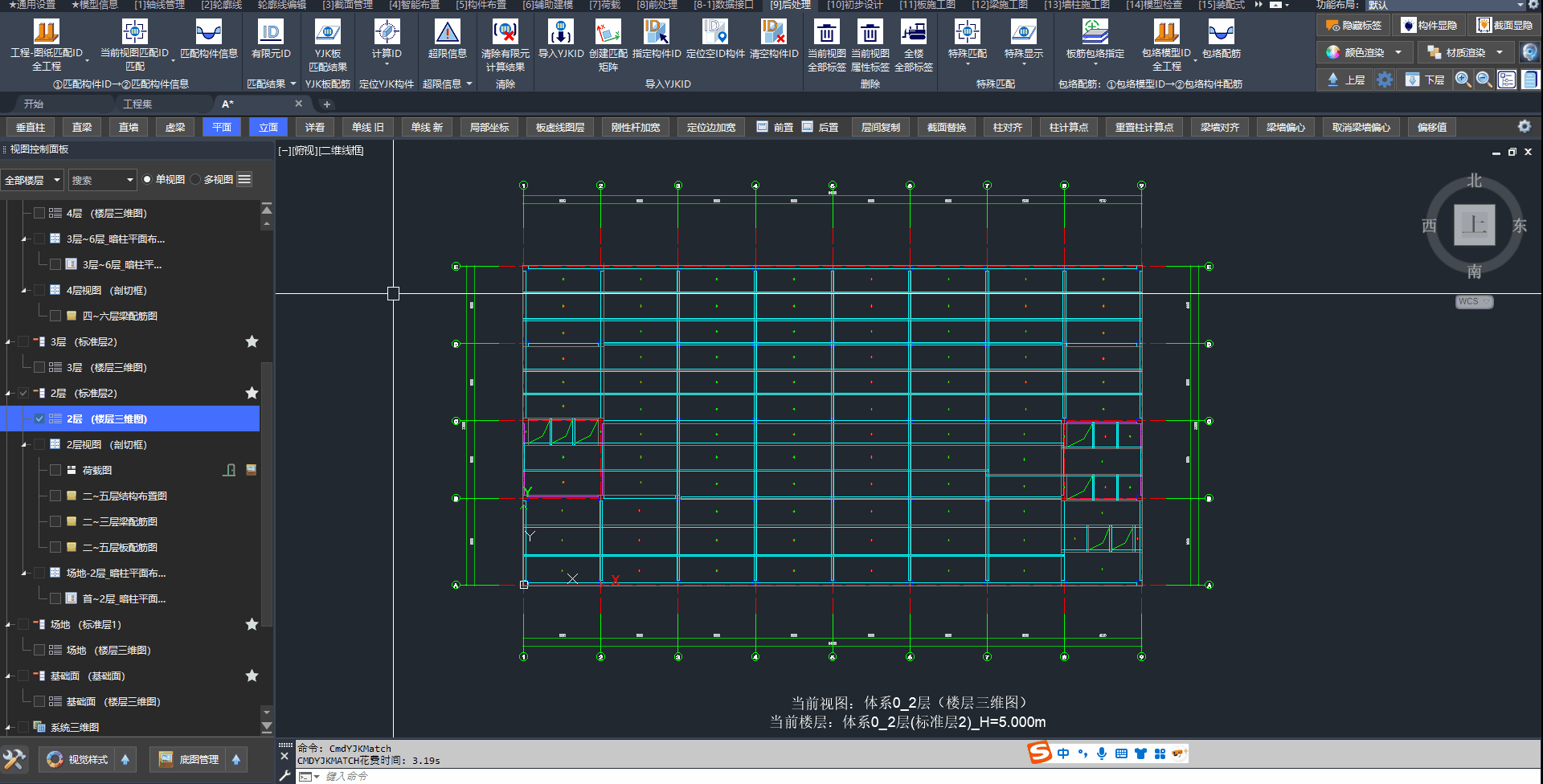Enable the 荷载图 checkbox in tree
This screenshot has height=784, width=1543.
(x=55, y=470)
